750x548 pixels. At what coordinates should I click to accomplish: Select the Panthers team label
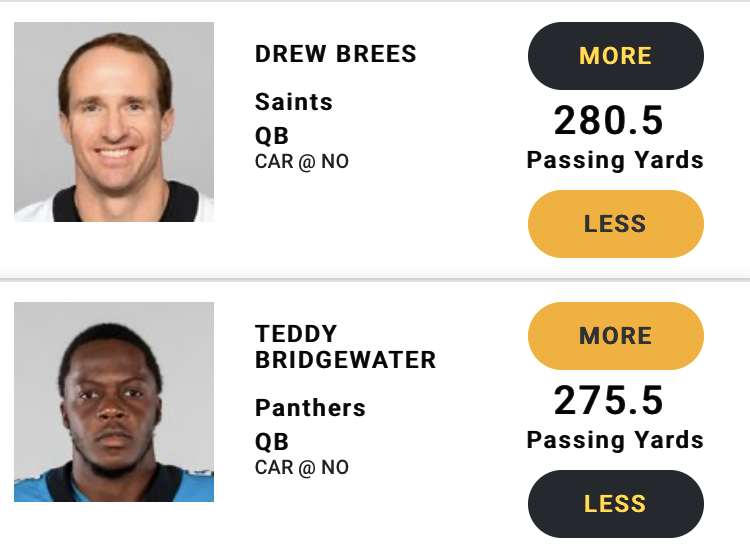pyautogui.click(x=310, y=408)
